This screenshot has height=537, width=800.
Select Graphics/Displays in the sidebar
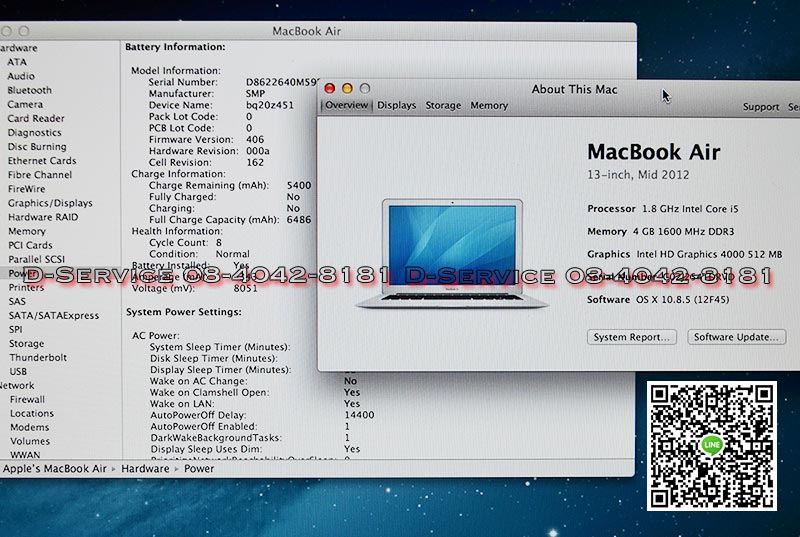[x=50, y=203]
